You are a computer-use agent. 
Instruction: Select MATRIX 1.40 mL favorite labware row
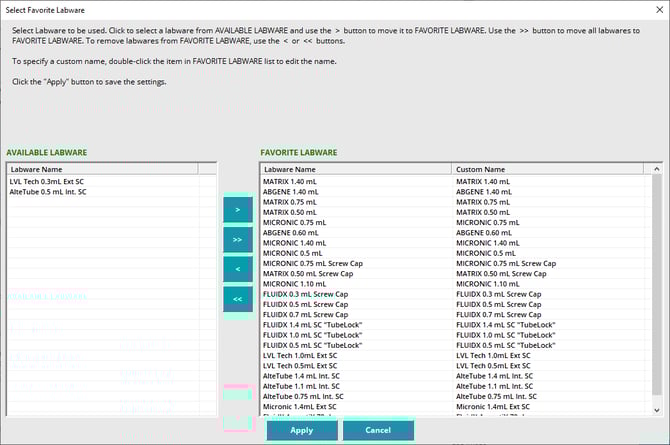point(289,181)
